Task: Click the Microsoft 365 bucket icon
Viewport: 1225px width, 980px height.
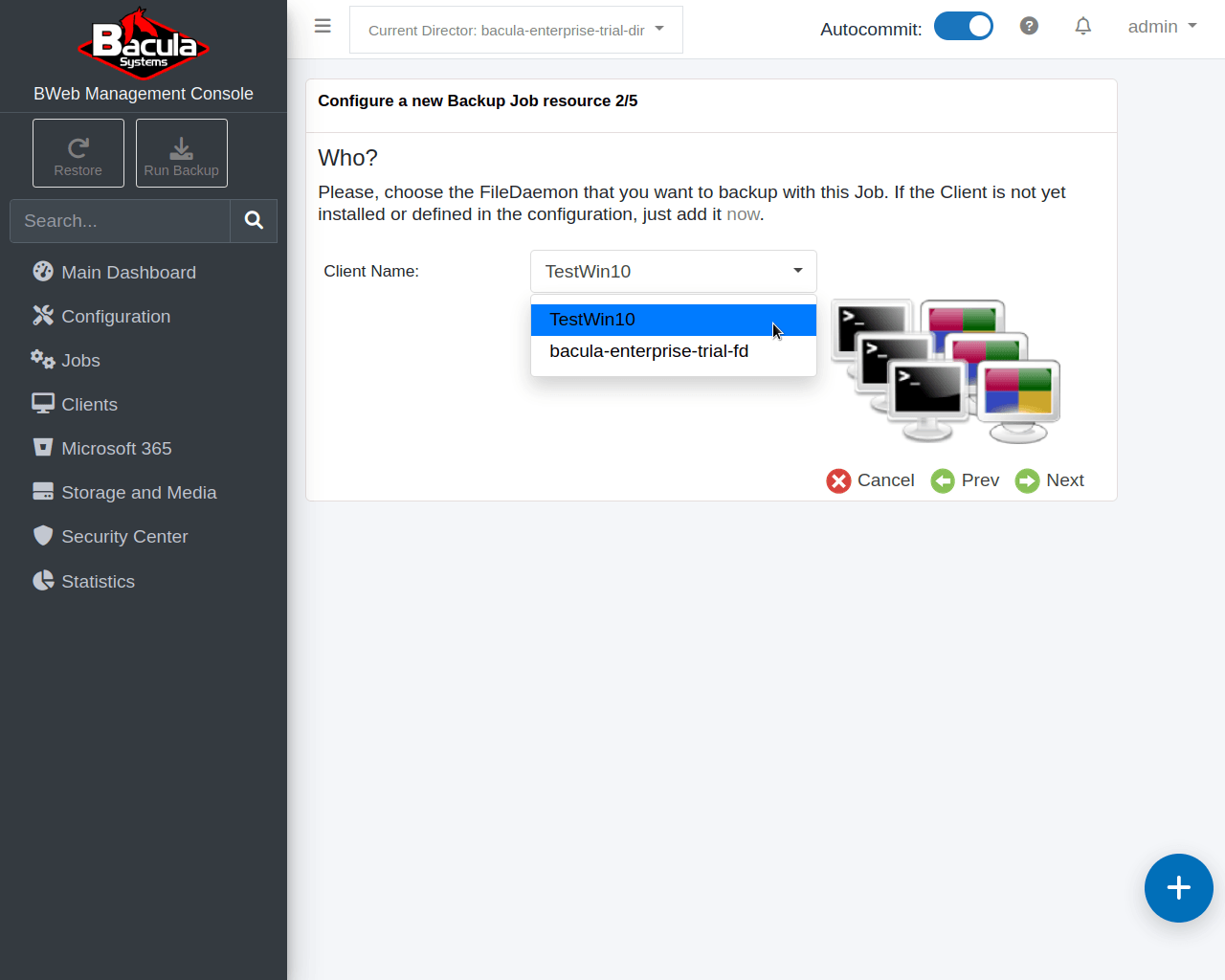Action: [43, 448]
